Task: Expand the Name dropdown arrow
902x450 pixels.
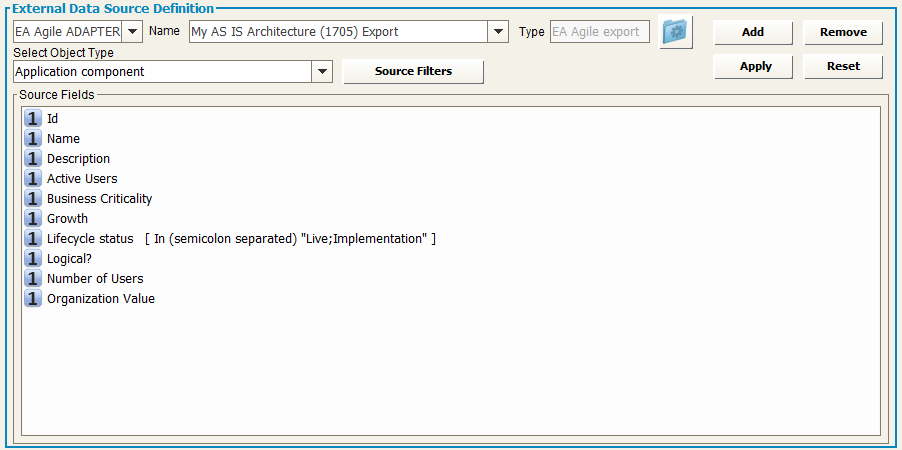Action: tap(498, 32)
